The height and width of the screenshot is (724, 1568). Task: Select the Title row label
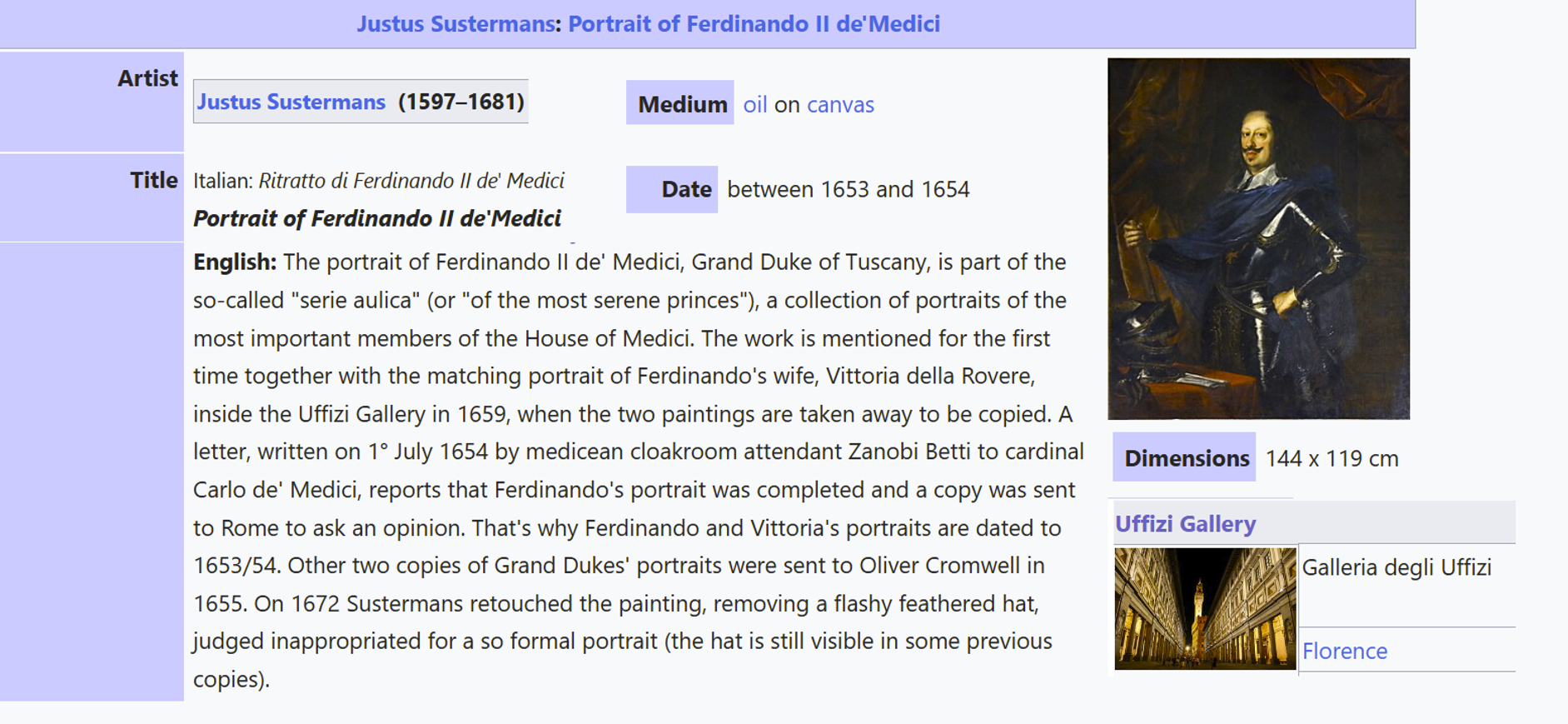pos(154,180)
